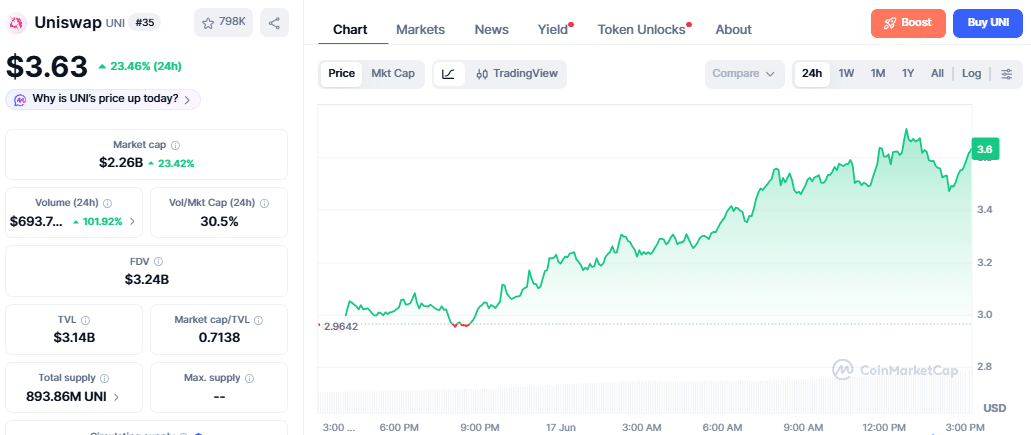The width and height of the screenshot is (1031, 435).
Task: Open the Token Unlocks tab
Action: [642, 30]
